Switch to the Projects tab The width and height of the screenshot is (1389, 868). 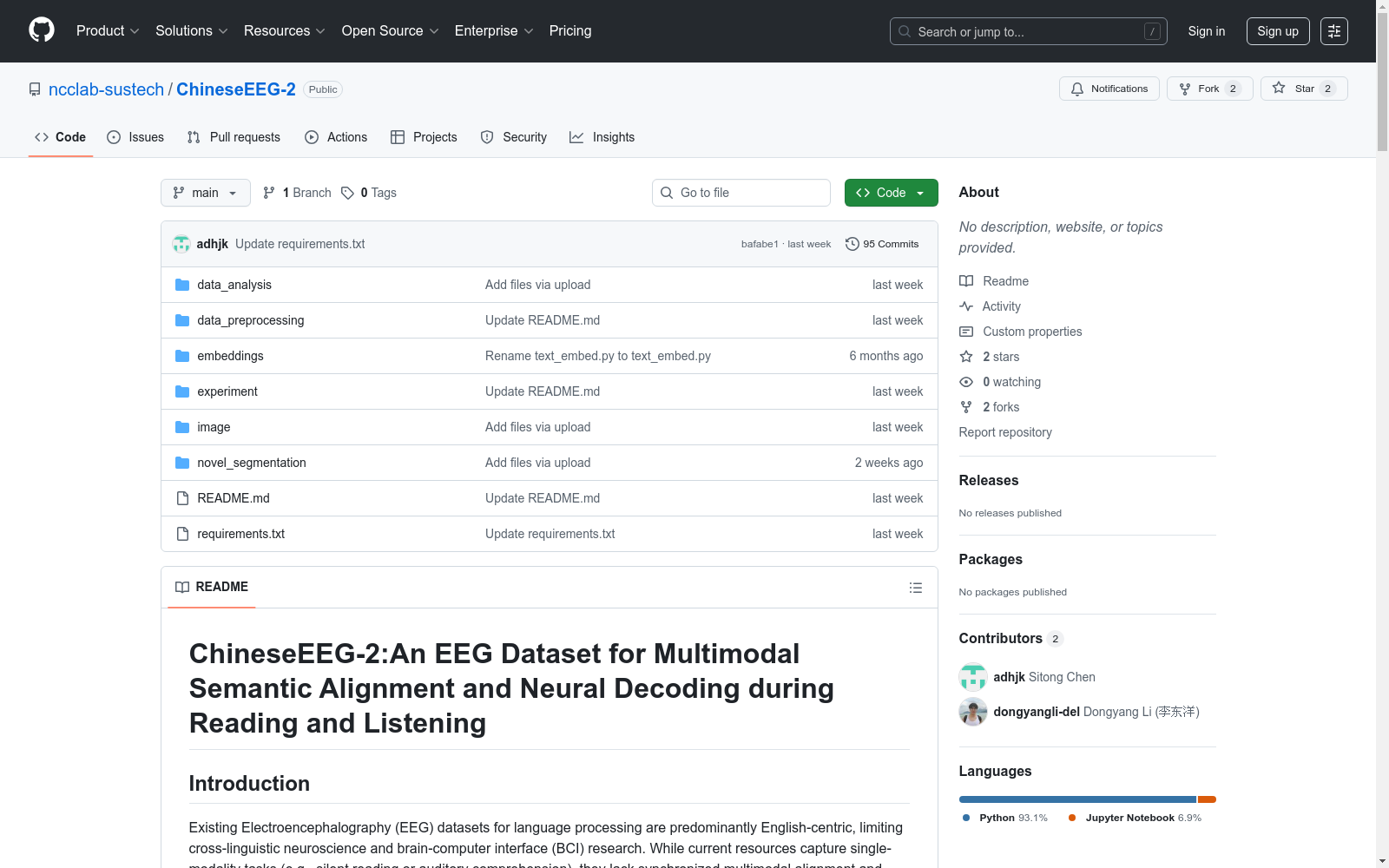pyautogui.click(x=424, y=137)
